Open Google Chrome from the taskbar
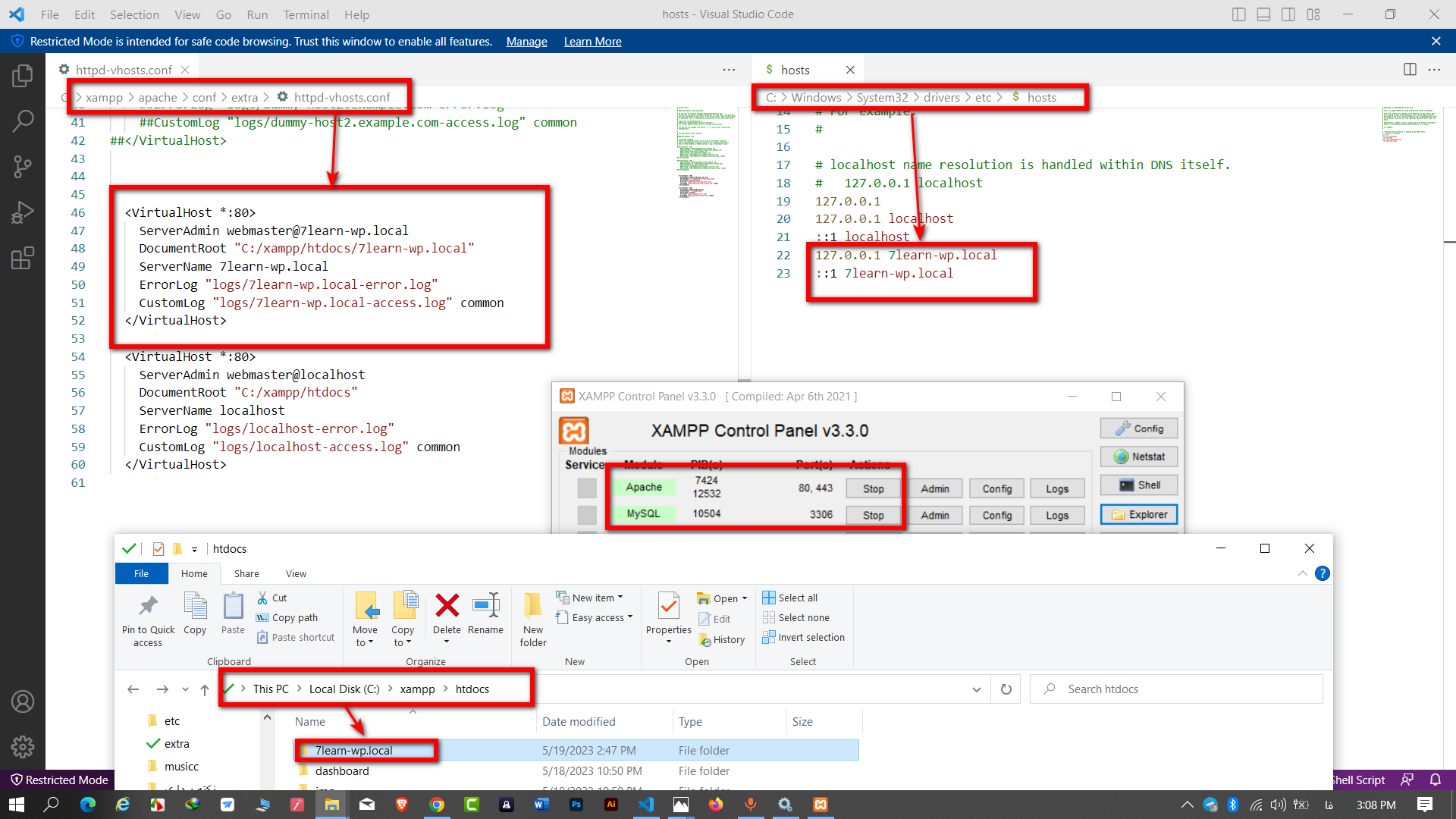 tap(437, 805)
